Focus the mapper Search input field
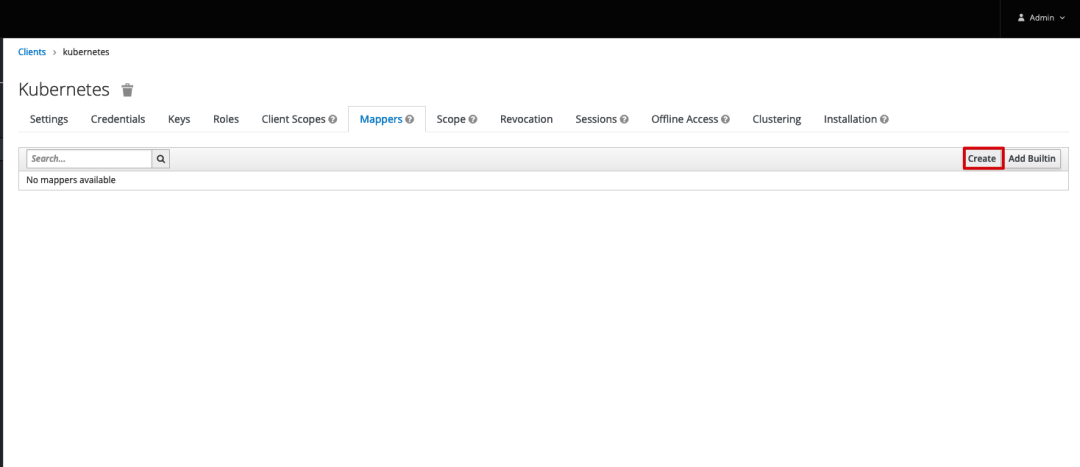The image size is (1080, 467). pyautogui.click(x=90, y=158)
